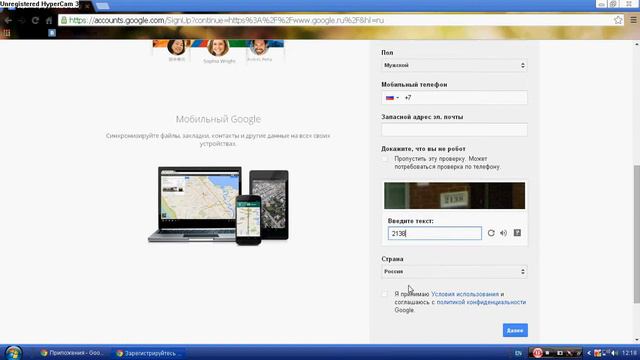Image resolution: width=640 pixels, height=360 pixels.
Task: Open the gender dropdown showing Мужской
Action: click(454, 65)
